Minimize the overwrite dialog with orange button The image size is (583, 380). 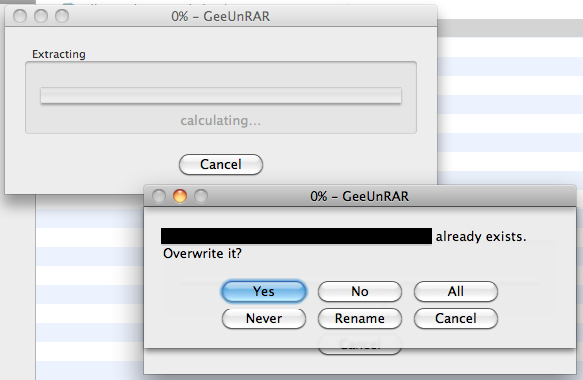tap(180, 196)
